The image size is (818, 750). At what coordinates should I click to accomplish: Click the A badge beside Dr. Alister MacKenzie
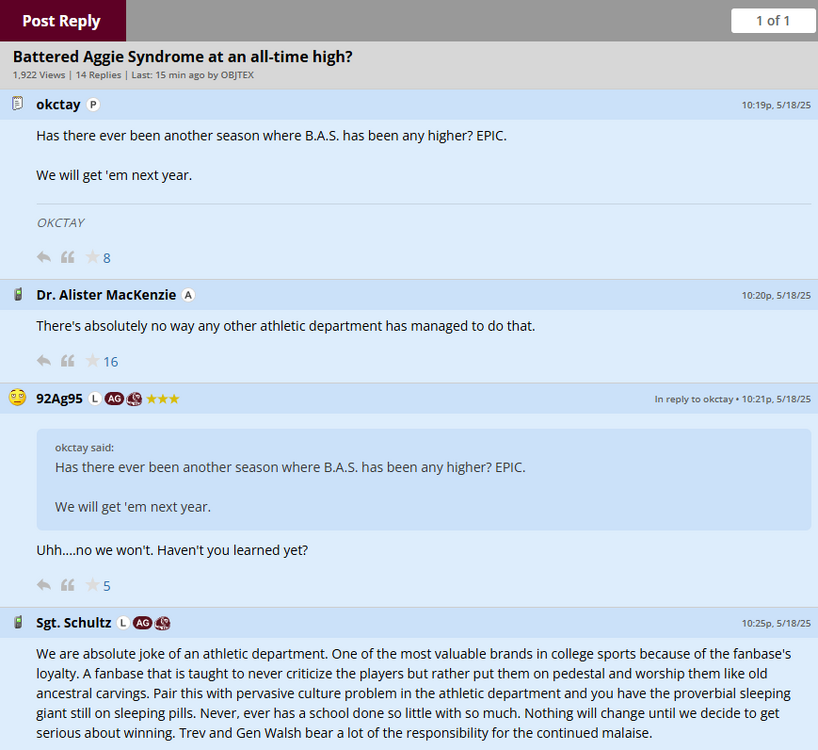[x=188, y=295]
